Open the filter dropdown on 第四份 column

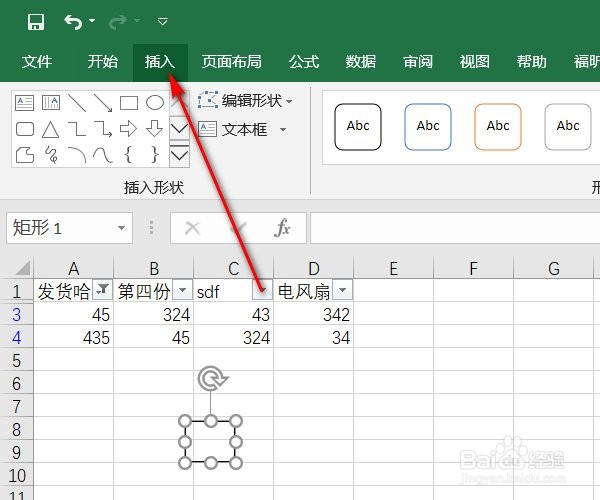(183, 290)
